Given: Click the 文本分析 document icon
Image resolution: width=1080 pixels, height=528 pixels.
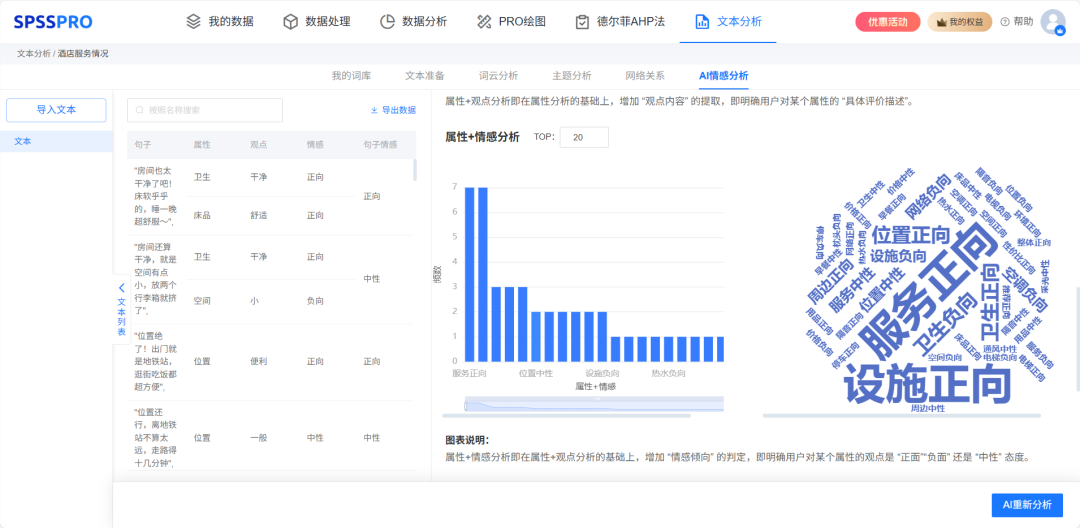Looking at the screenshot, I should pyautogui.click(x=702, y=21).
